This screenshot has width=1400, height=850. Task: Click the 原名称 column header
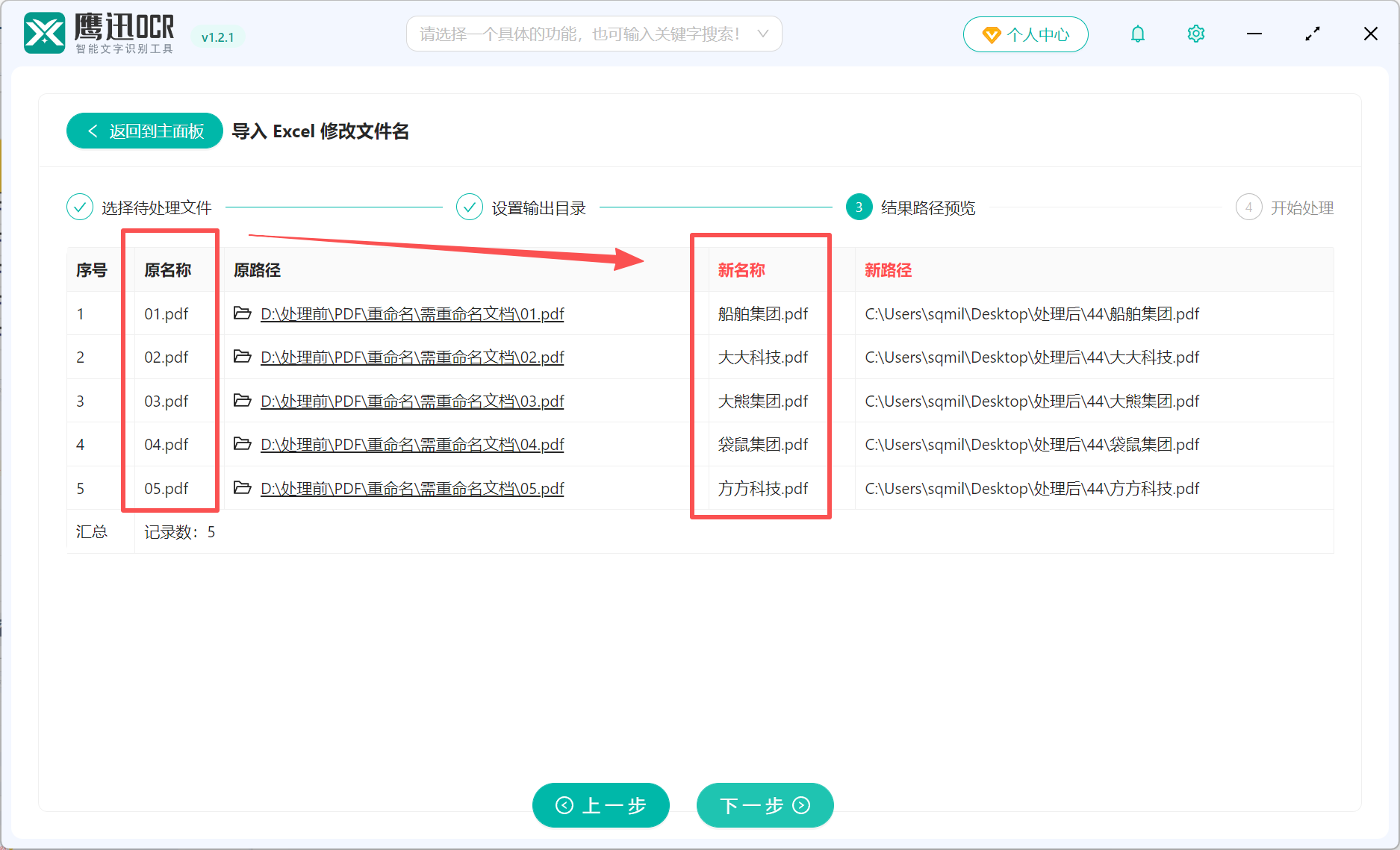click(168, 269)
